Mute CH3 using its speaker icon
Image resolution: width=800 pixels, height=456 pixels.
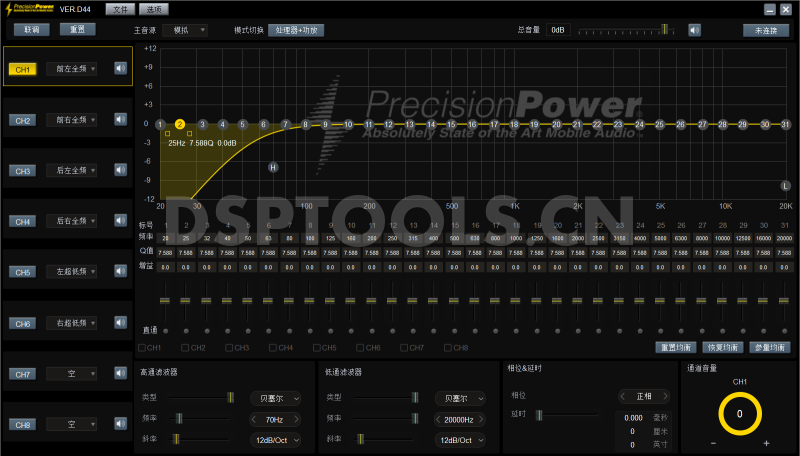(120, 171)
